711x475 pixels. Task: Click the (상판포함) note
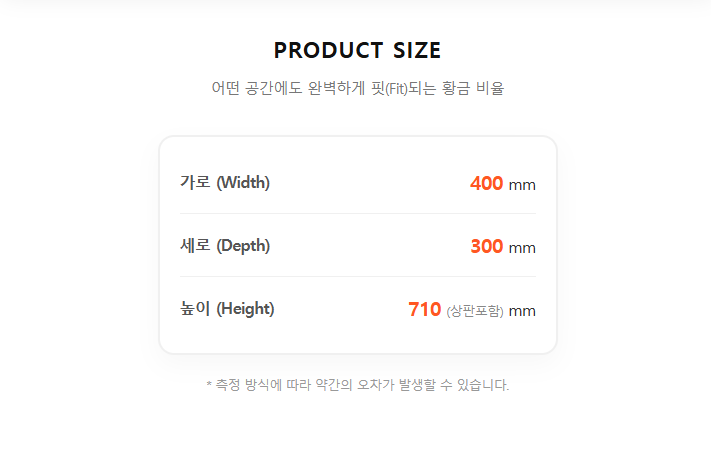pos(475,311)
